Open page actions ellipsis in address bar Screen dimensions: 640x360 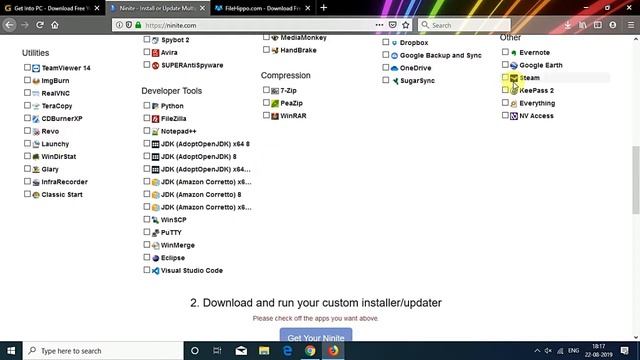pos(379,25)
